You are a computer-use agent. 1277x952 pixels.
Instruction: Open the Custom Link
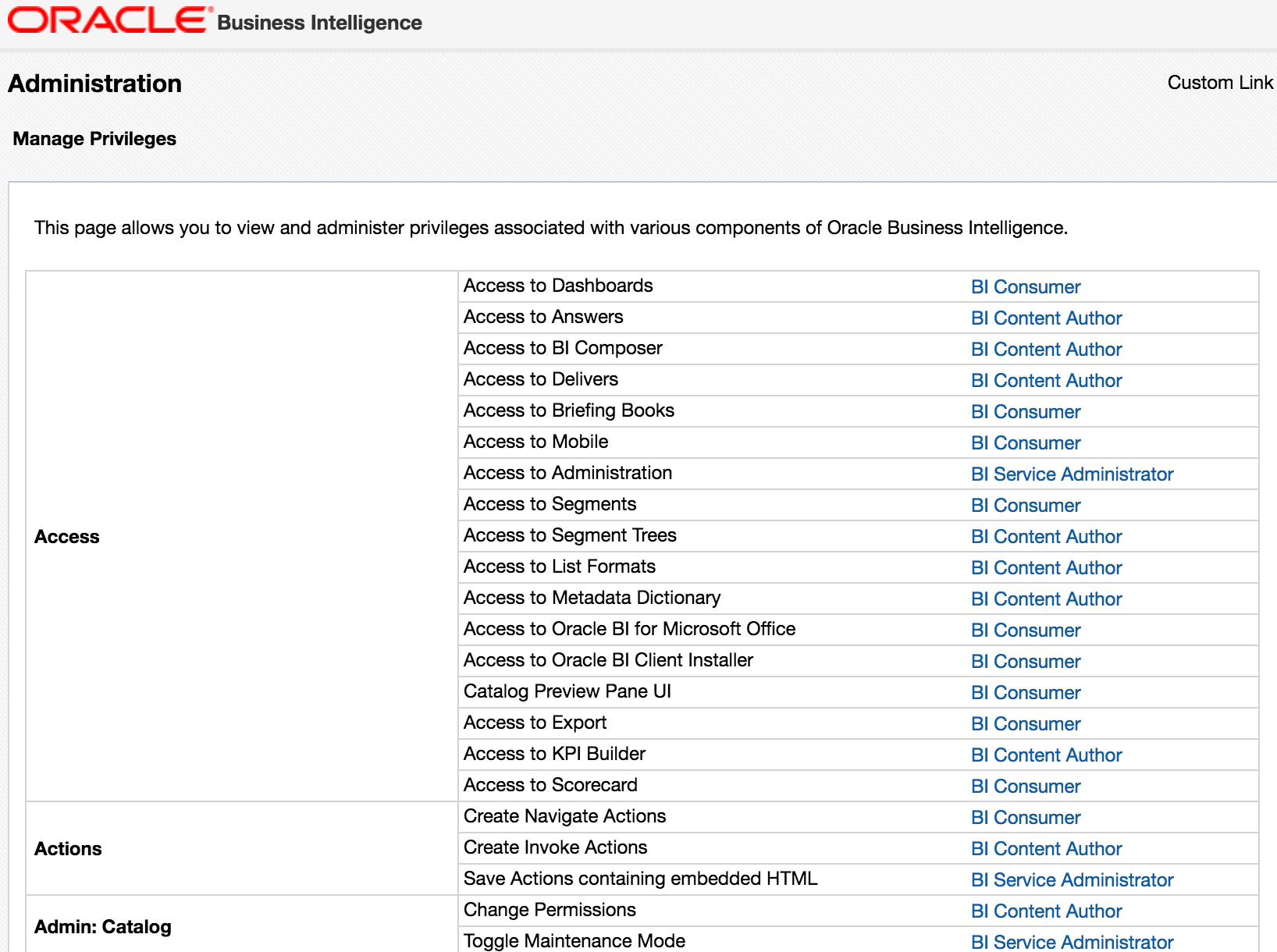coord(1220,83)
